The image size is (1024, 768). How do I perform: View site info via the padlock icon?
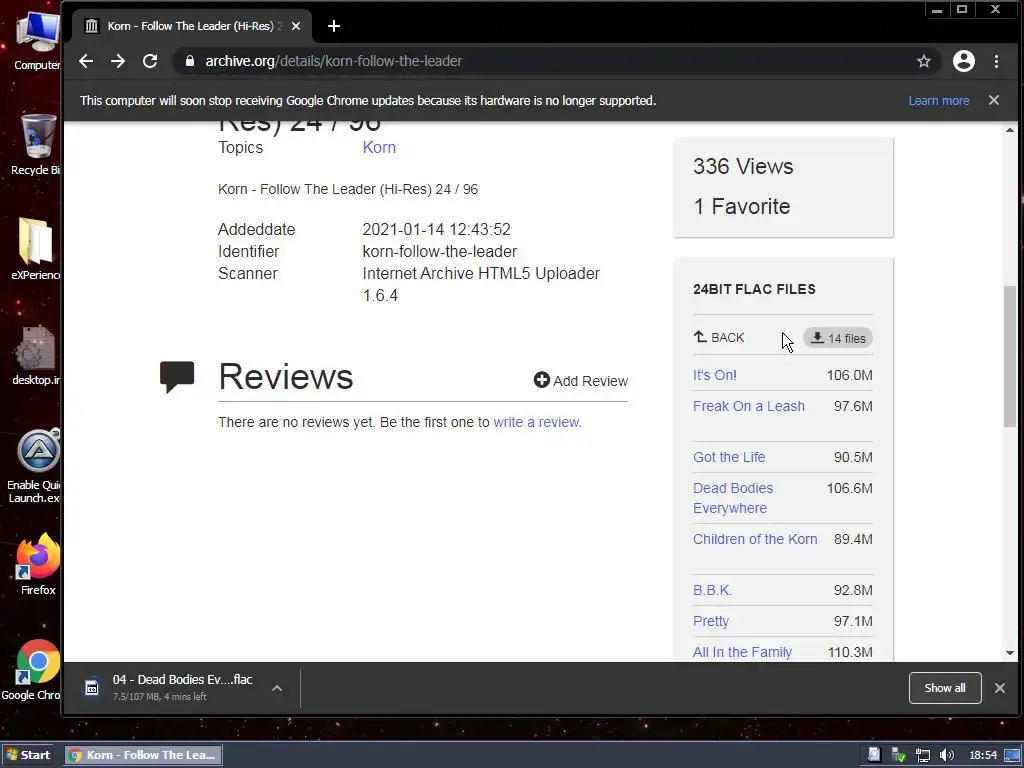[190, 61]
